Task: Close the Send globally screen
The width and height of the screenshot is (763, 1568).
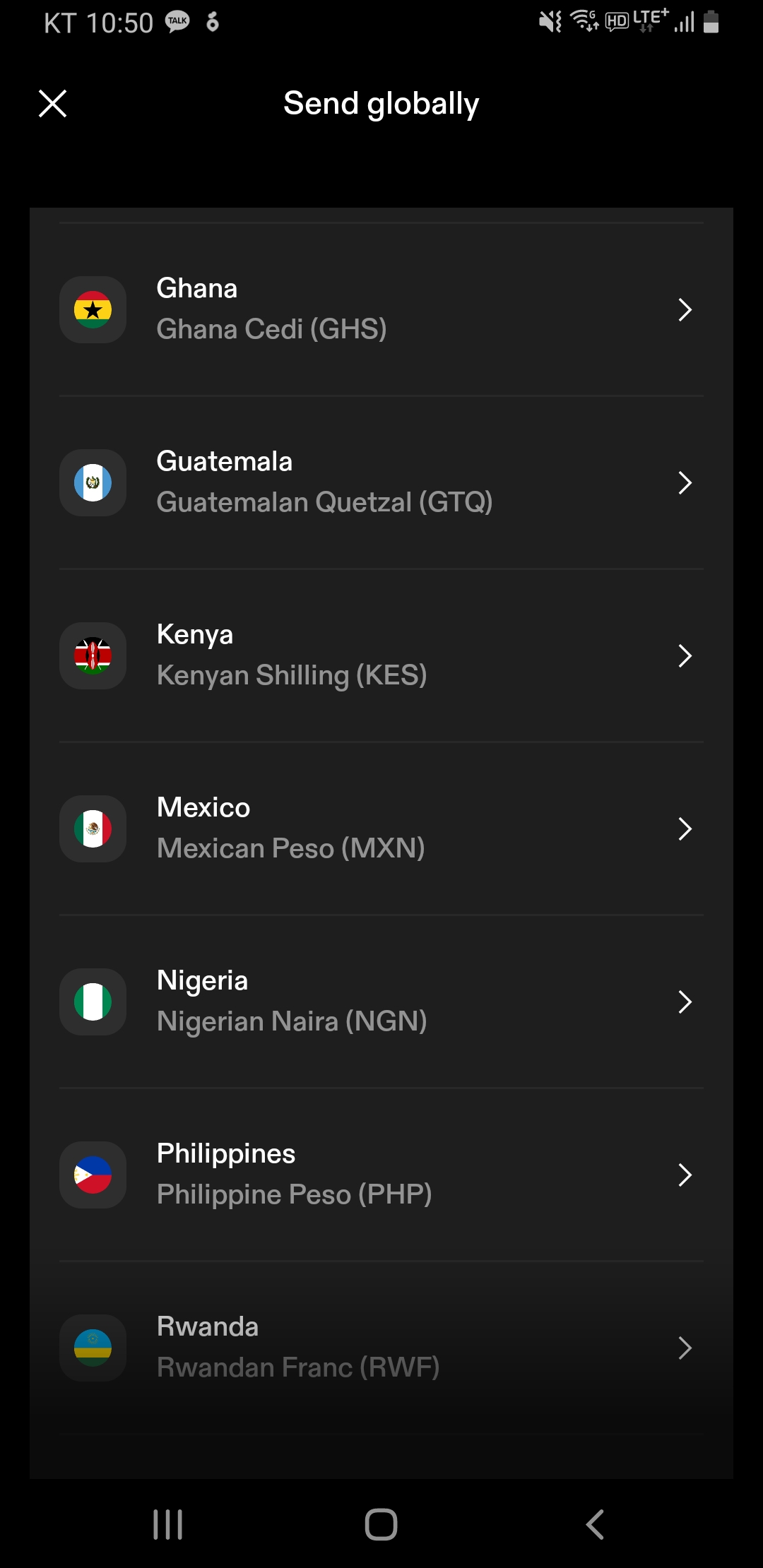Action: (52, 104)
